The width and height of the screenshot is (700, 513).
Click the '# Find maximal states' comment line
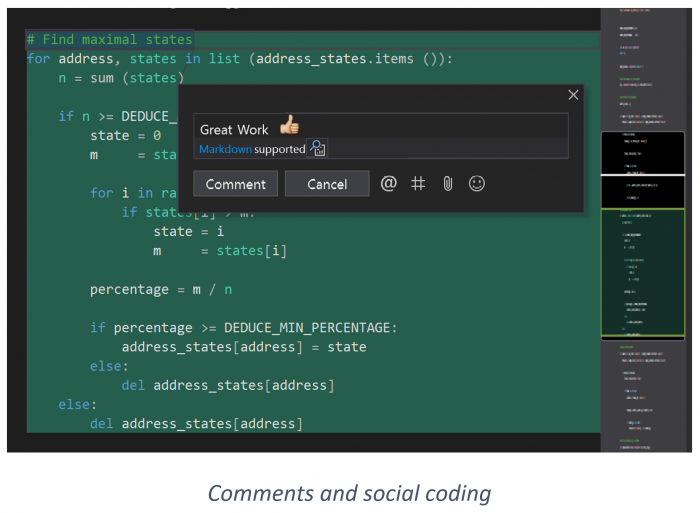click(109, 39)
